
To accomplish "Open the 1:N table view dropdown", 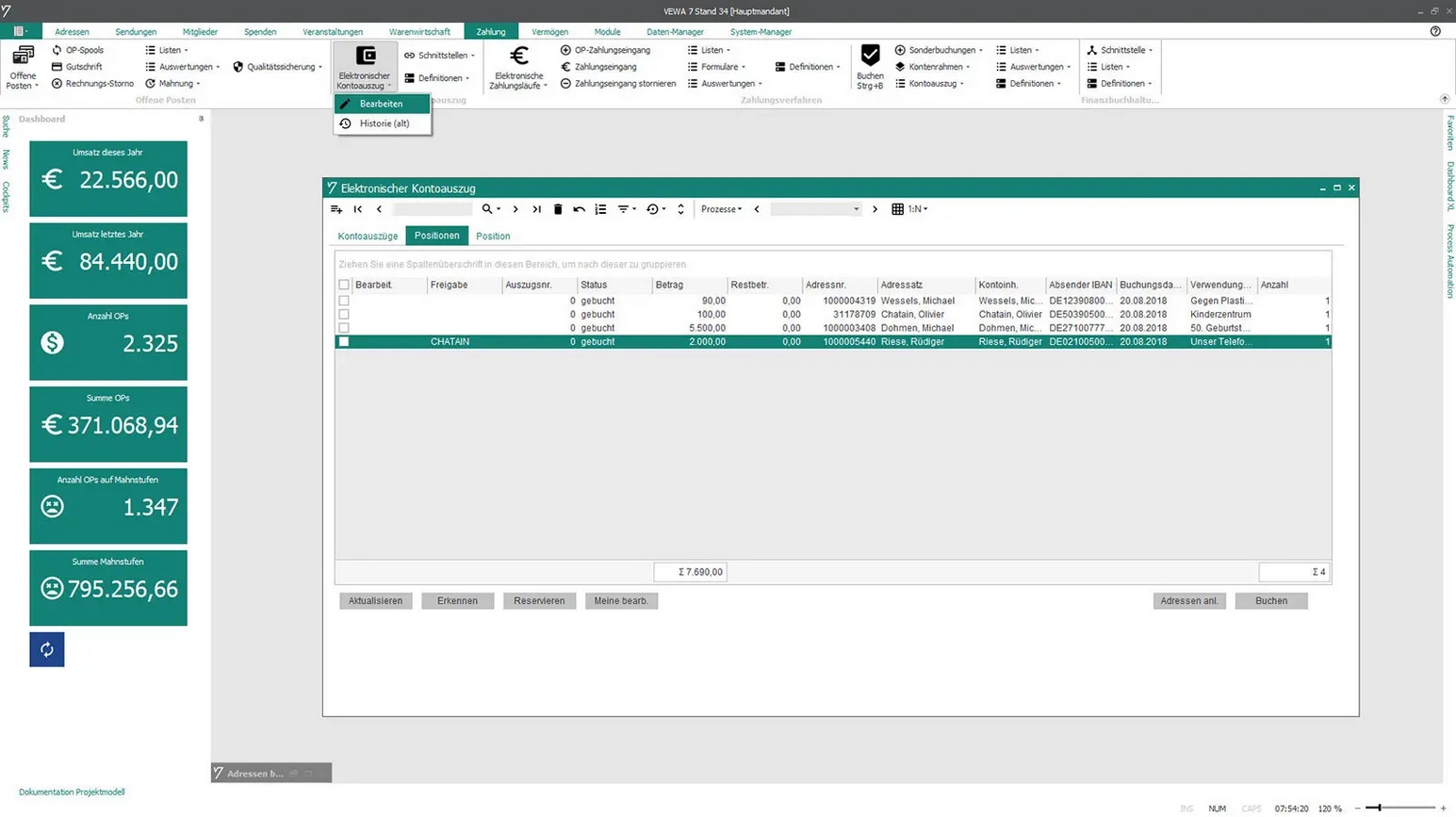I will tap(909, 209).
